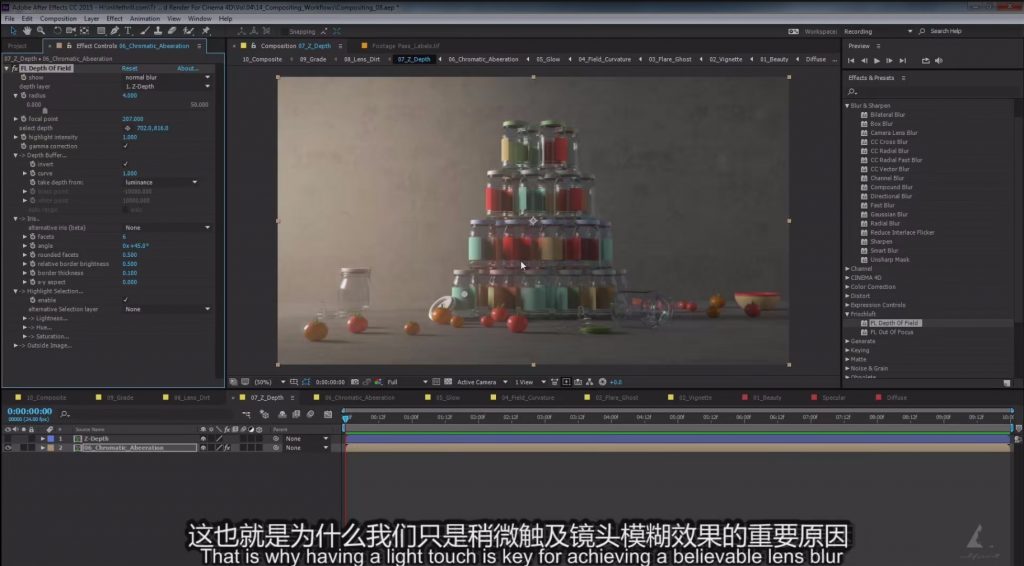Image resolution: width=1024 pixels, height=566 pixels.
Task: Click Region of Interest icon in viewer
Action: (436, 382)
